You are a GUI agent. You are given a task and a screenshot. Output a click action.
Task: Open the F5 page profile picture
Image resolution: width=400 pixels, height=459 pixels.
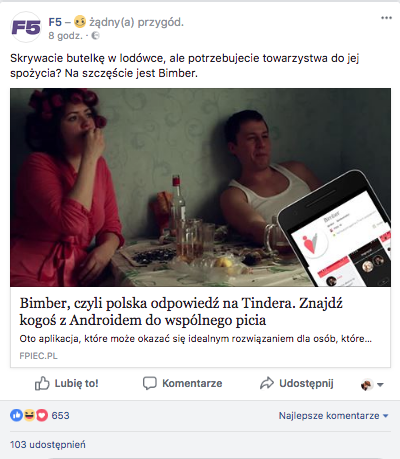coord(26,27)
